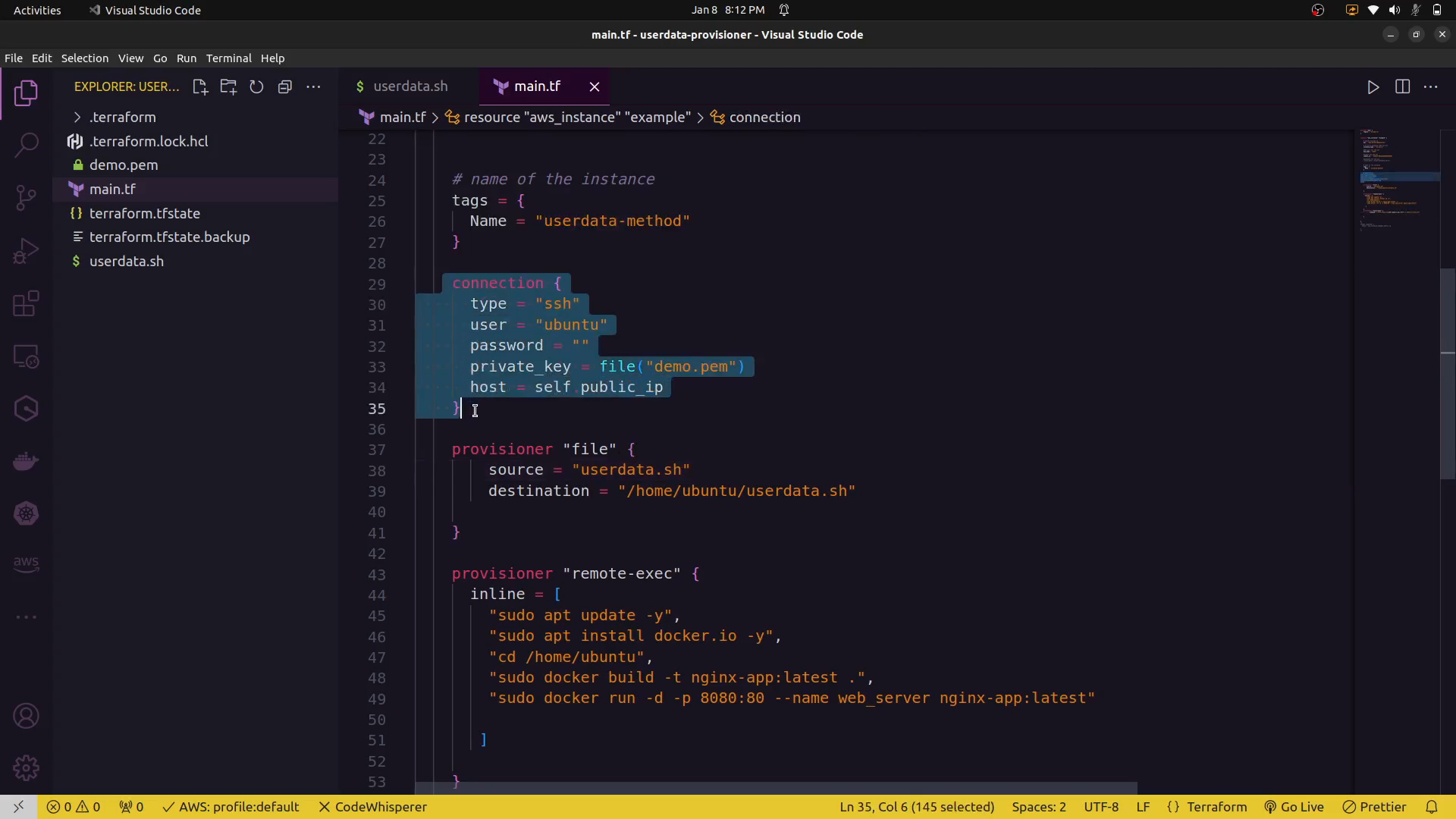This screenshot has height=819, width=1456.
Task: Open the Search view in activity bar
Action: (27, 145)
